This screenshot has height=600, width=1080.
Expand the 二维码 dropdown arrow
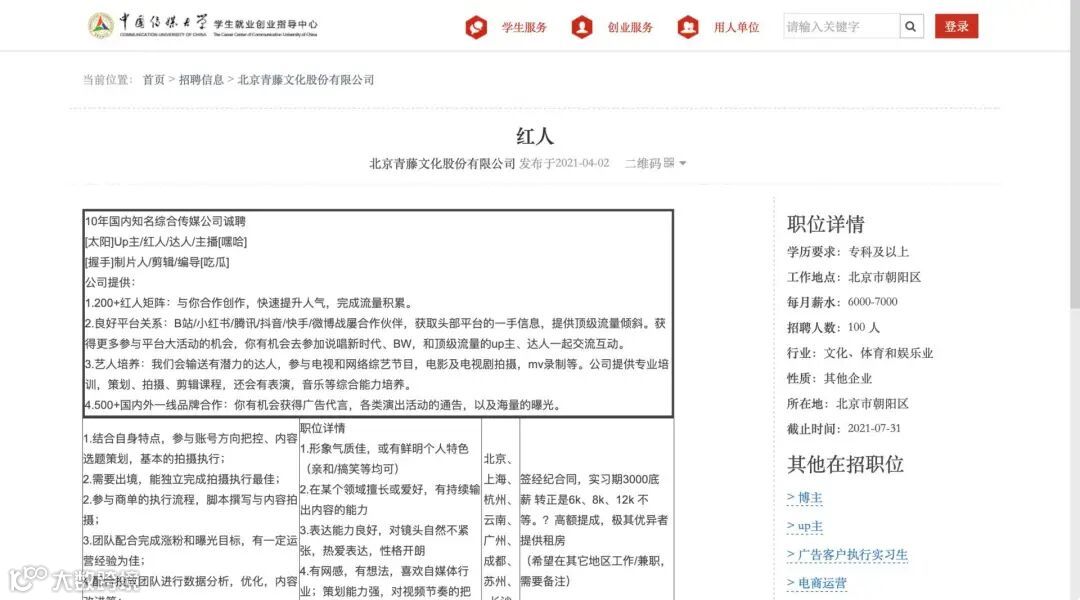point(683,163)
